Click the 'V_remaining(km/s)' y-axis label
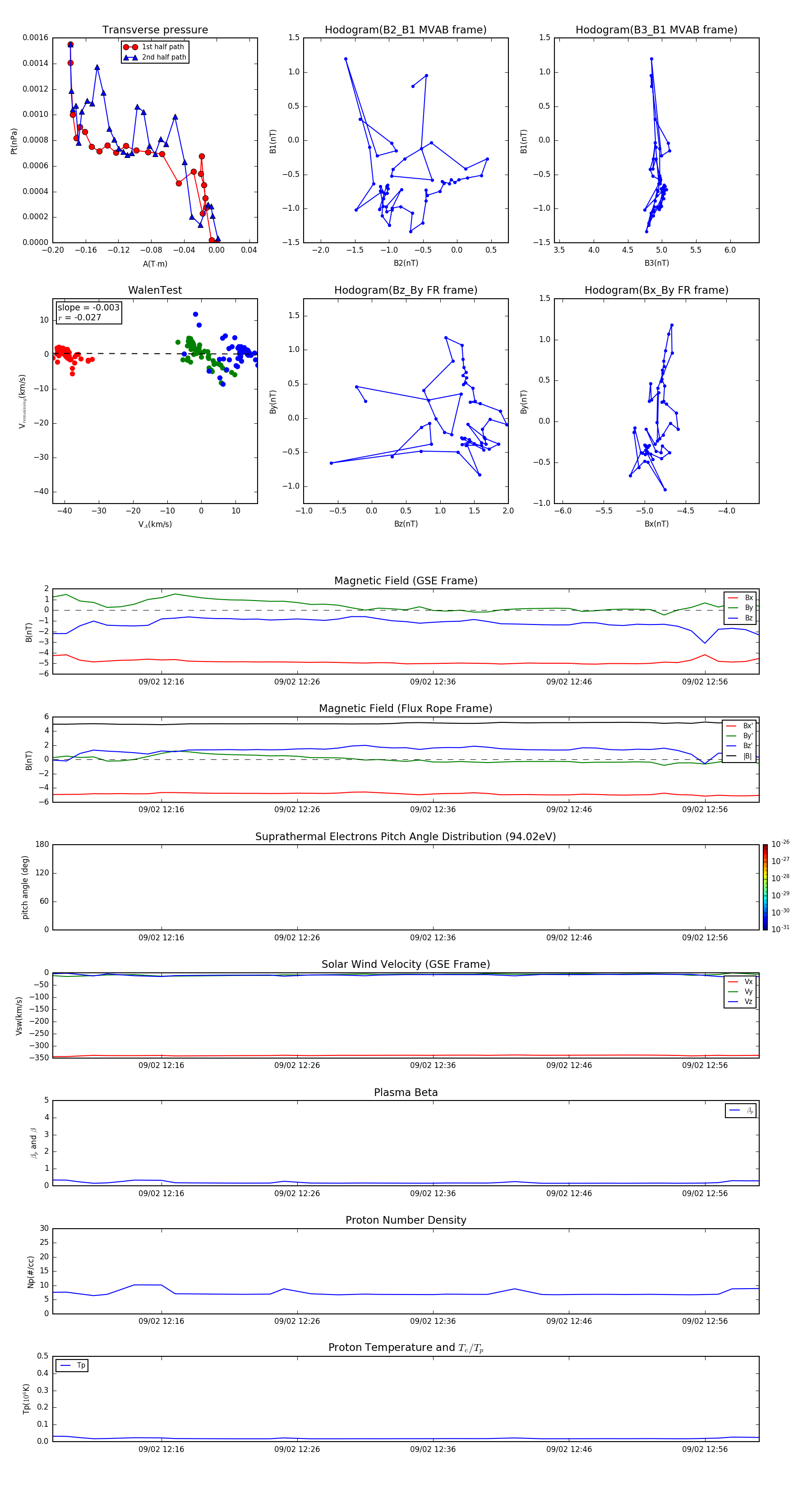This screenshot has height=1489, width=812. tap(22, 401)
